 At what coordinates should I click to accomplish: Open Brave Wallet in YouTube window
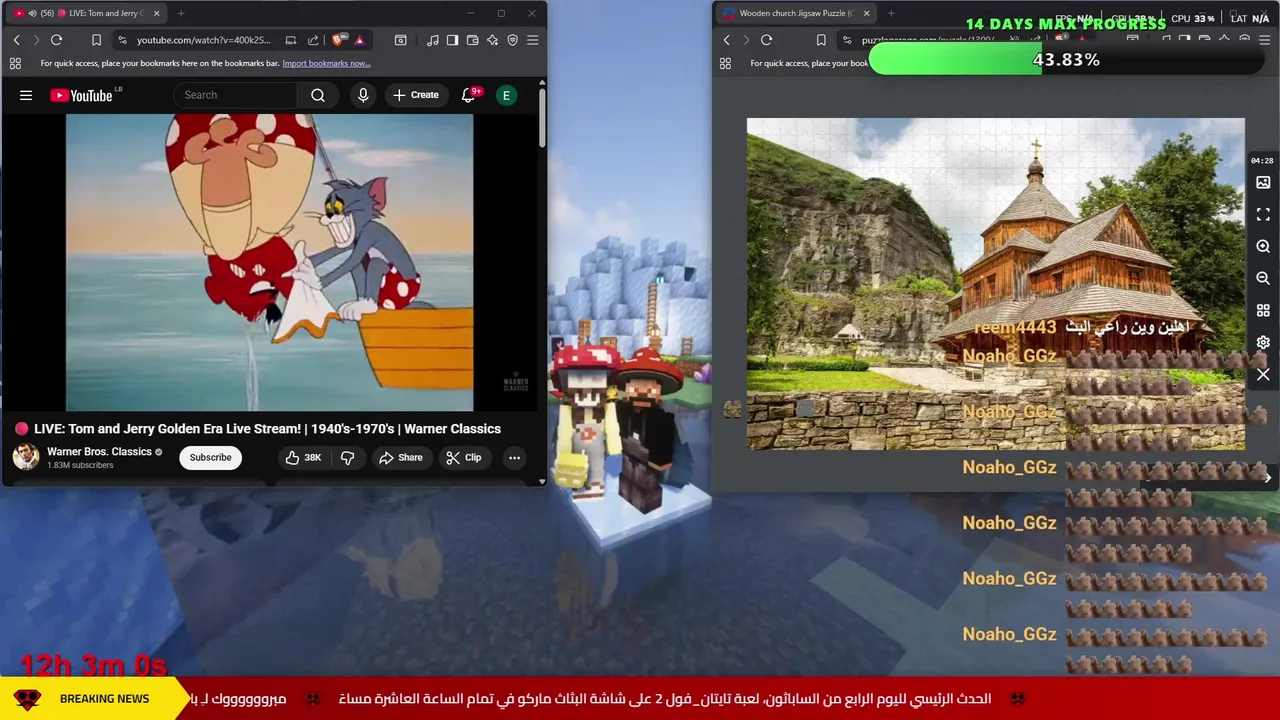click(x=472, y=40)
